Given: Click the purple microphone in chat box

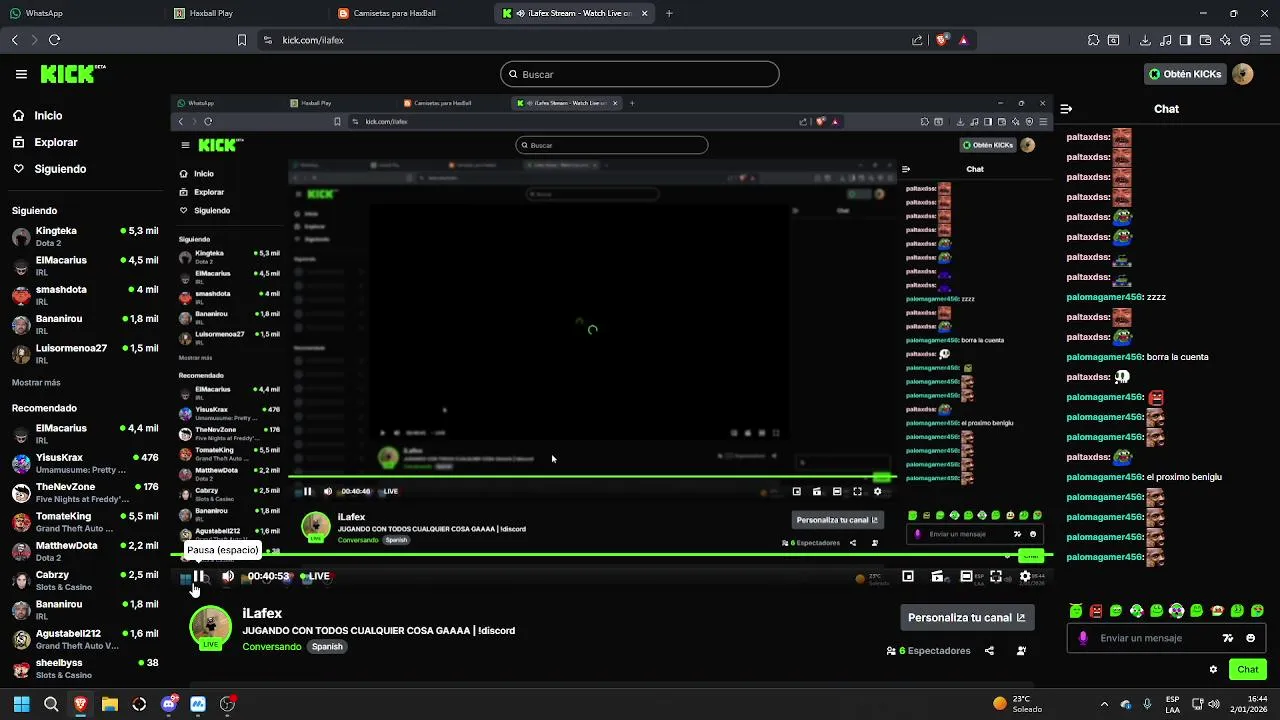Looking at the screenshot, I should tap(1083, 638).
